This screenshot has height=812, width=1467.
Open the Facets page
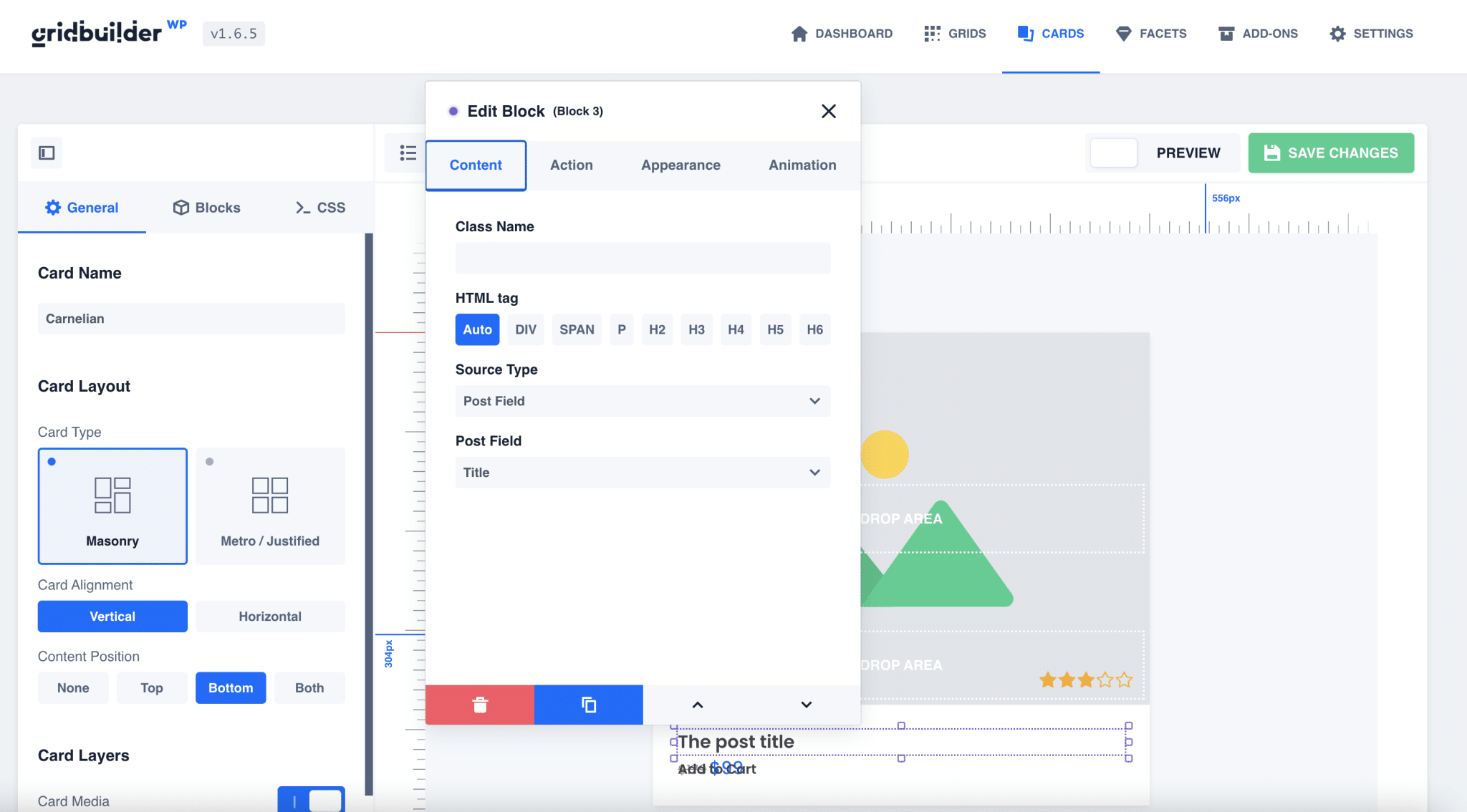pyautogui.click(x=1151, y=34)
